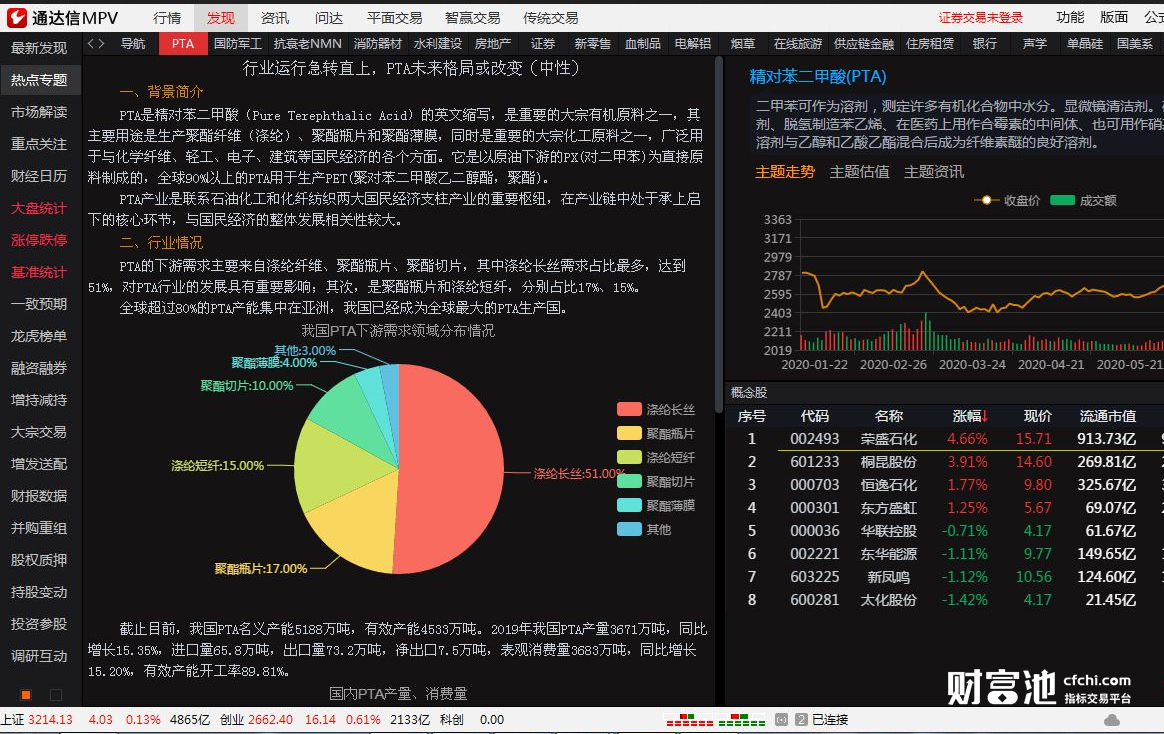
Task: Open the 行情 menu
Action: point(167,18)
